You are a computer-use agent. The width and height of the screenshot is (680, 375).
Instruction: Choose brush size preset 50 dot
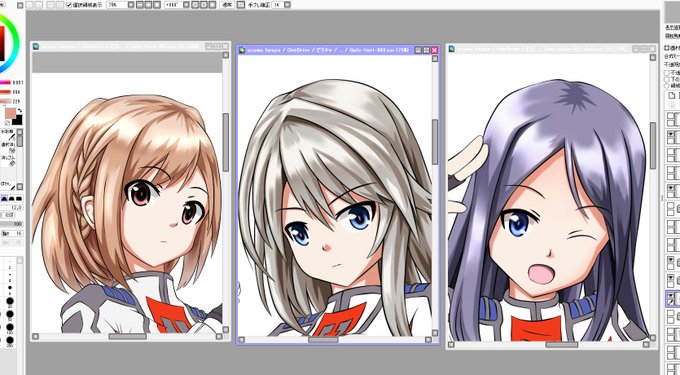click(x=10, y=314)
